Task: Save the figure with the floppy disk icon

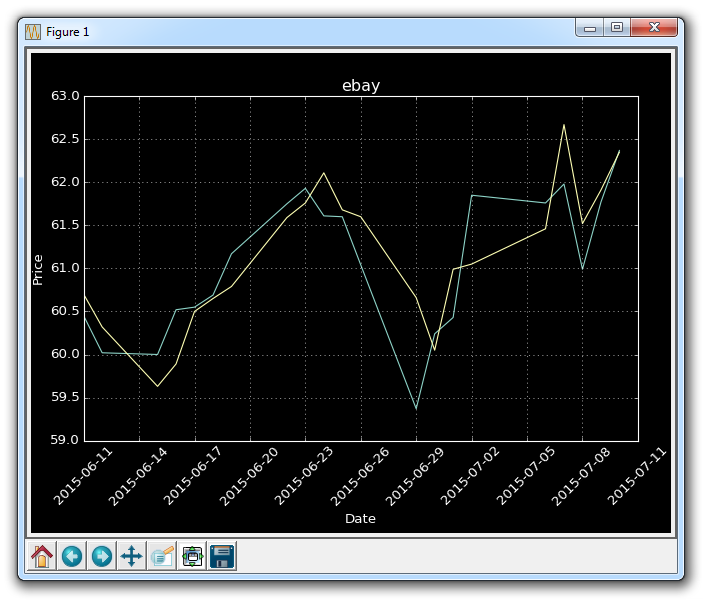Action: click(222, 556)
